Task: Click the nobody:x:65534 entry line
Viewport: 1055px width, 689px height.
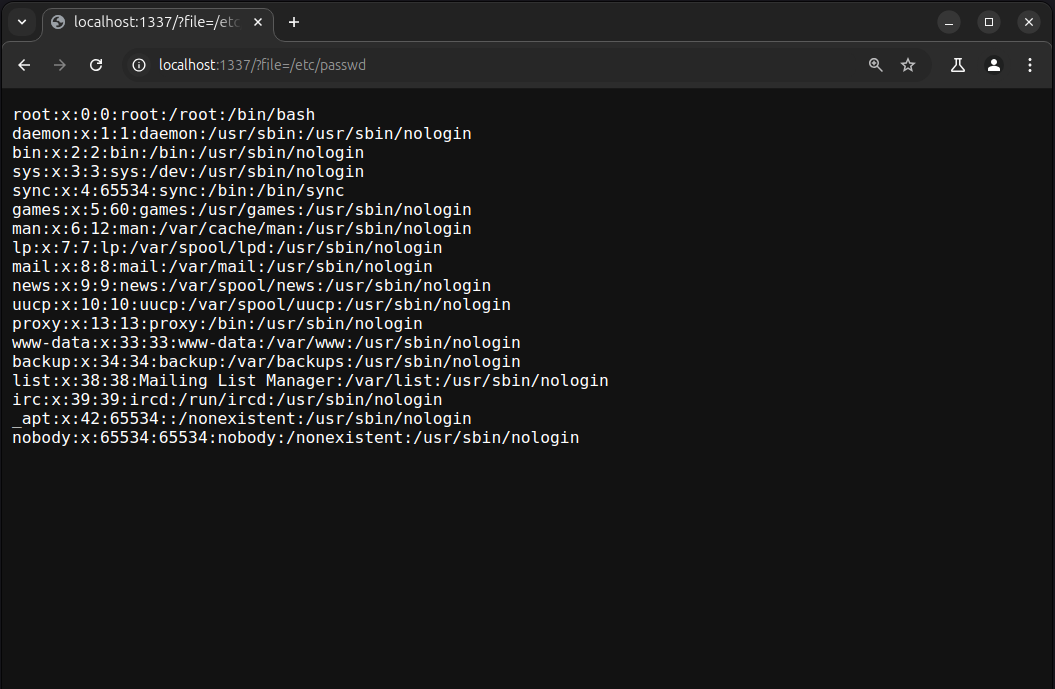Action: click(x=295, y=438)
